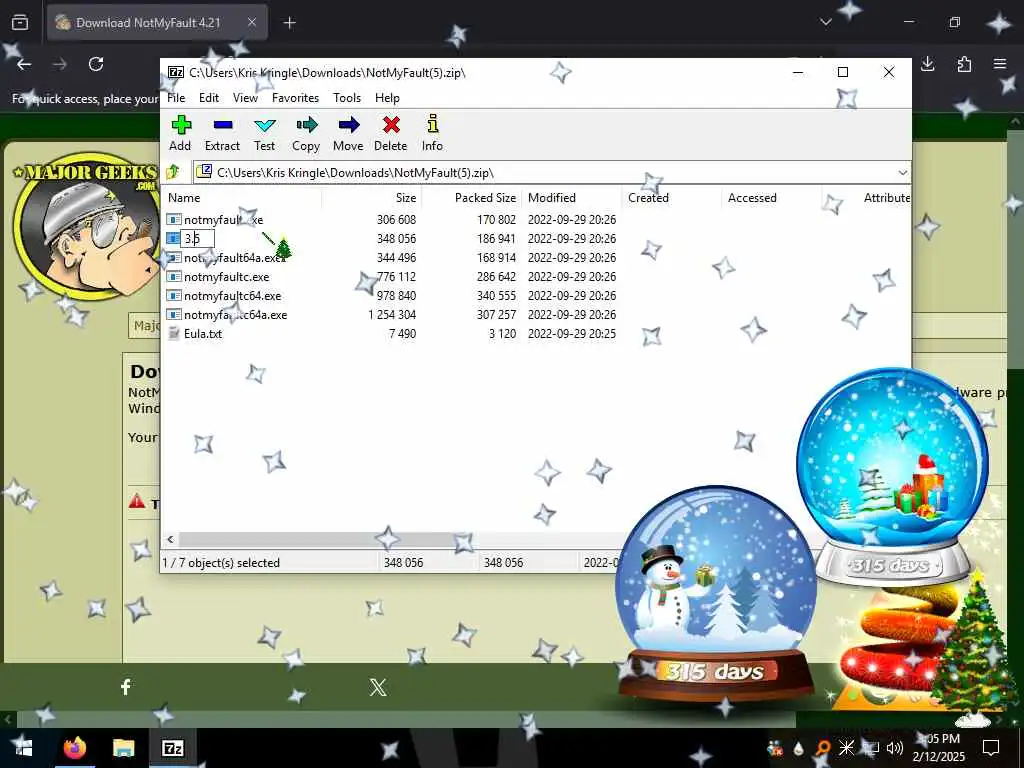Click the X (Twitter) share icon
The image size is (1024, 768).
pyautogui.click(x=378, y=687)
